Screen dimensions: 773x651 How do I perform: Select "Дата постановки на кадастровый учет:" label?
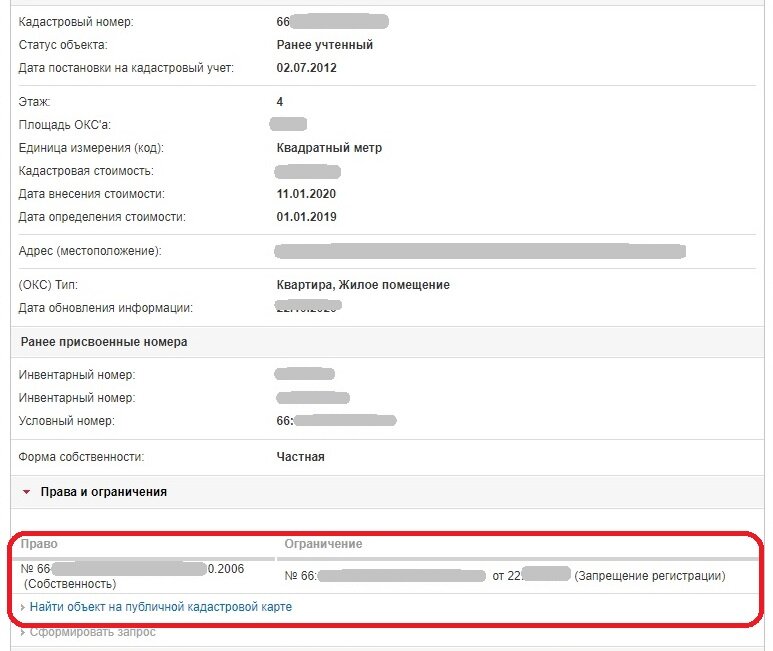[x=126, y=68]
